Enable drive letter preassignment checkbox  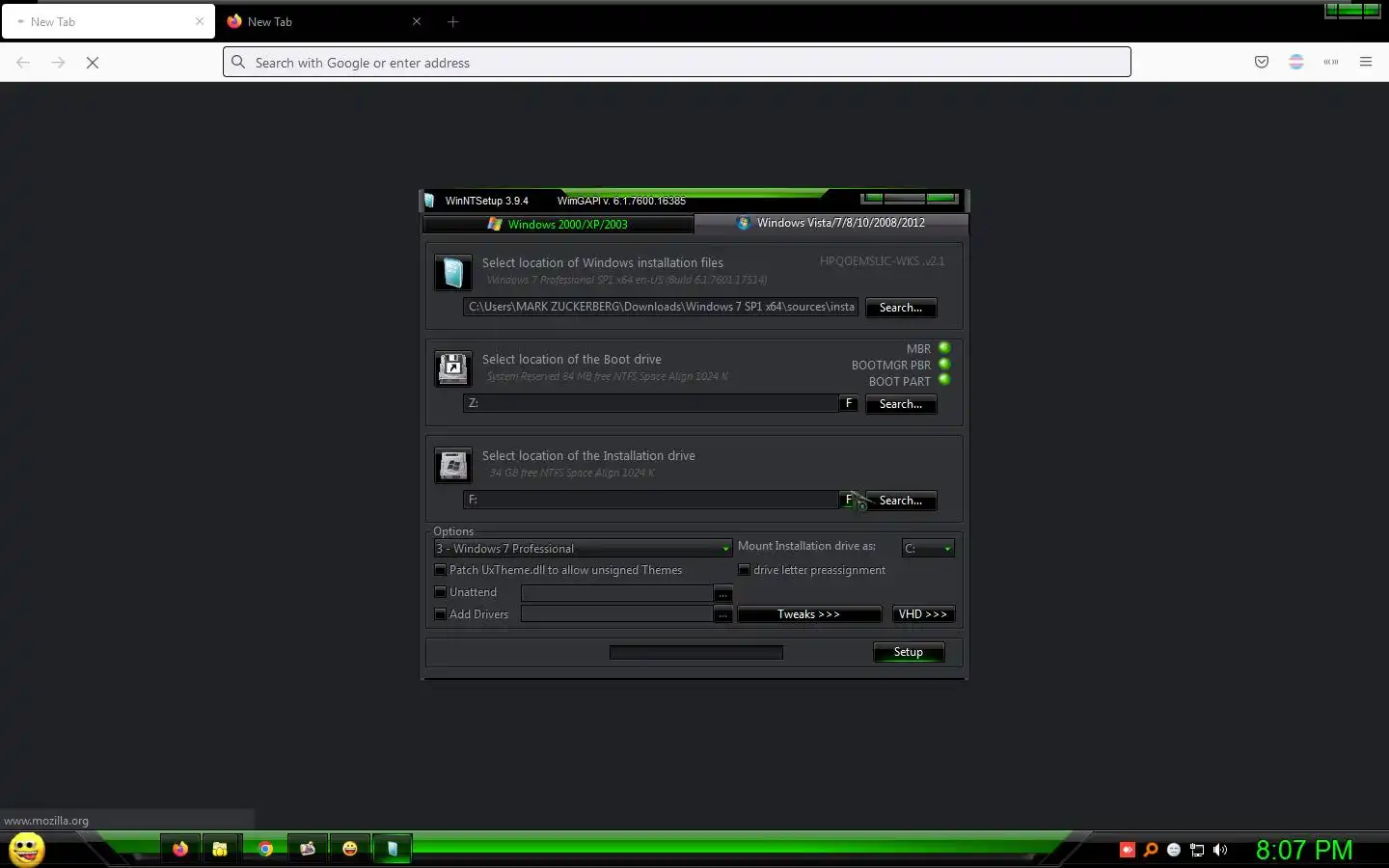pos(744,570)
